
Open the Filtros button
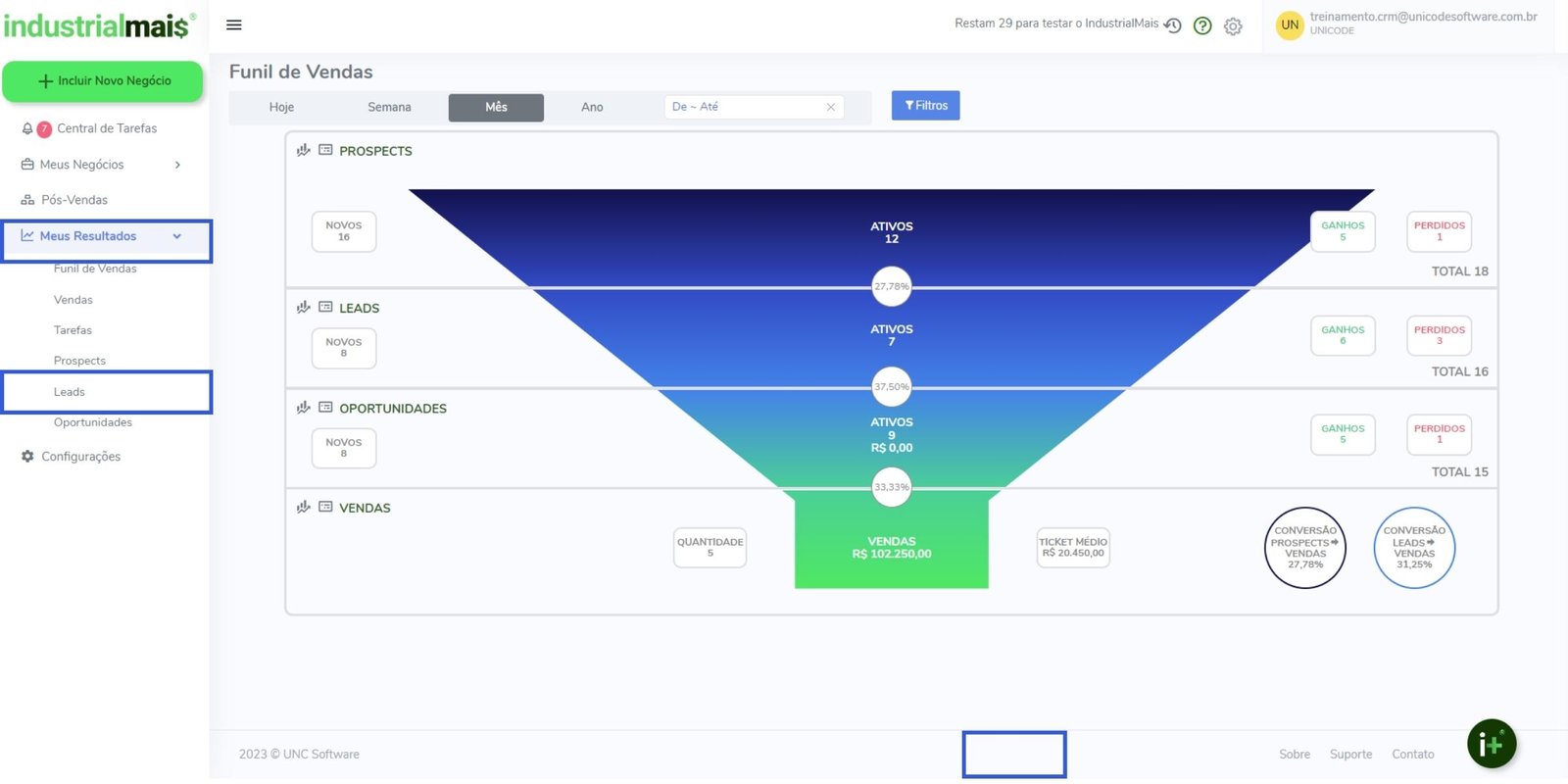point(925,106)
